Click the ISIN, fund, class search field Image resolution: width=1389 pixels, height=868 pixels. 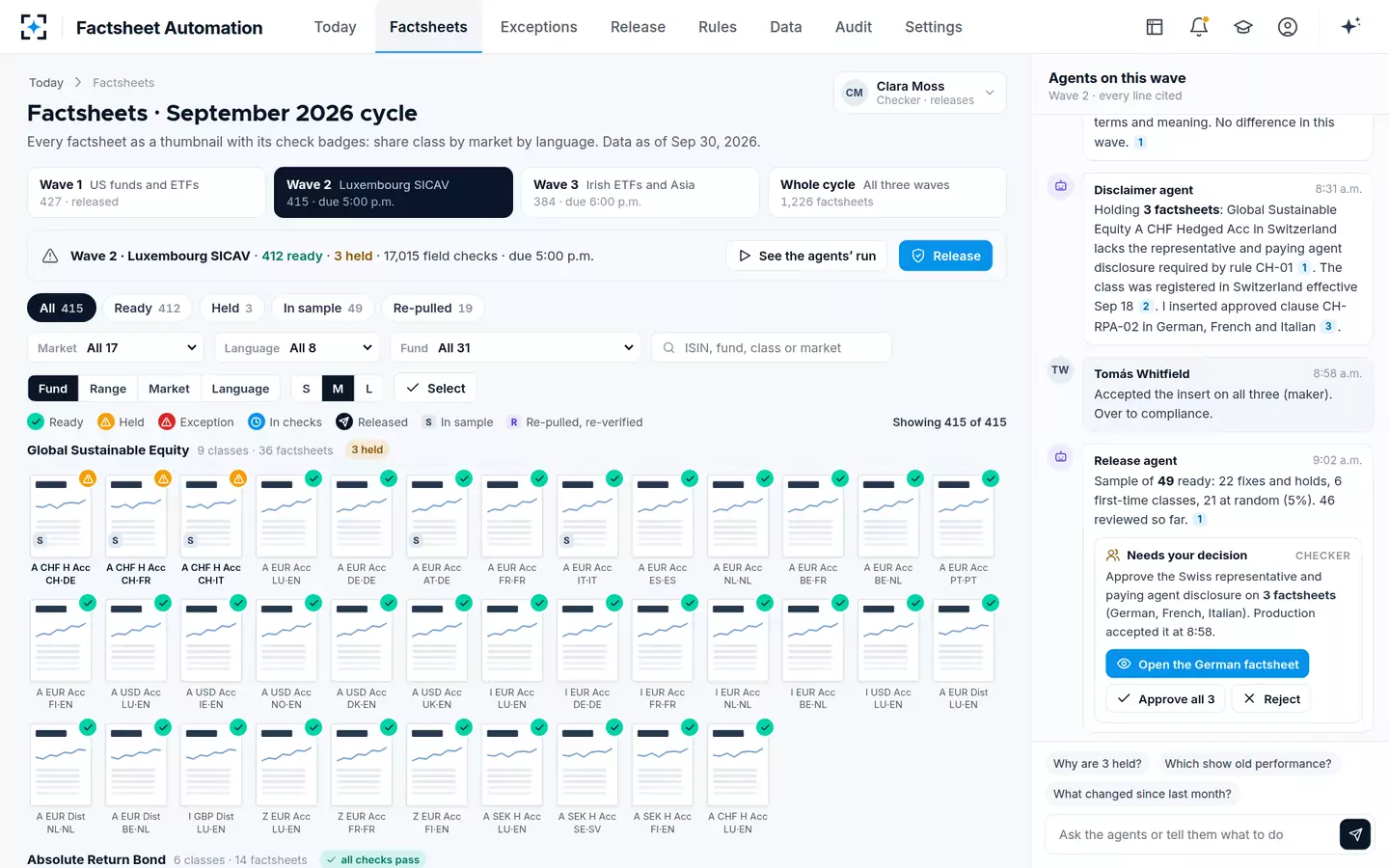pos(772,348)
